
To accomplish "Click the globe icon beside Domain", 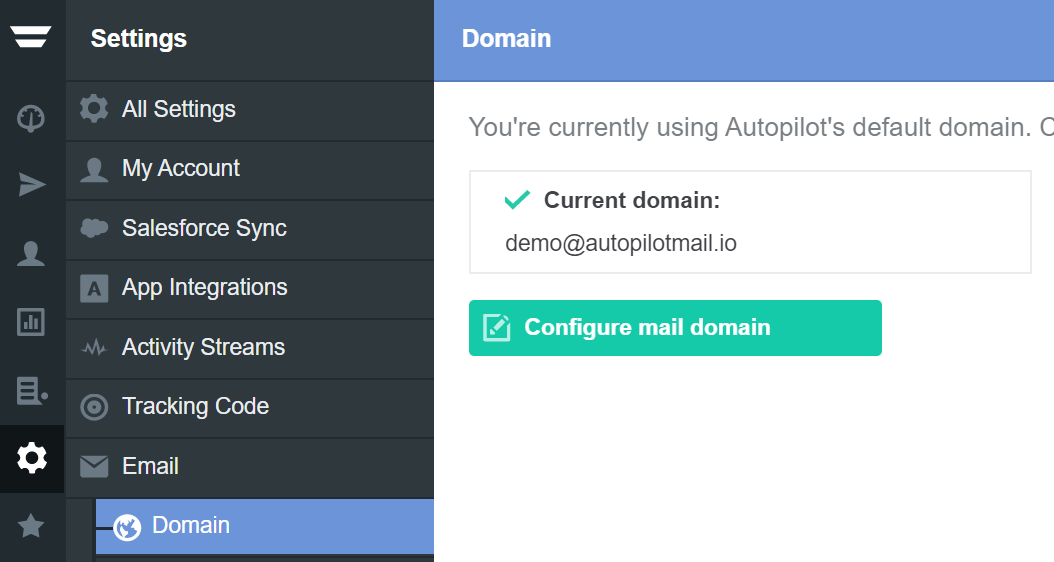I will tap(127, 526).
